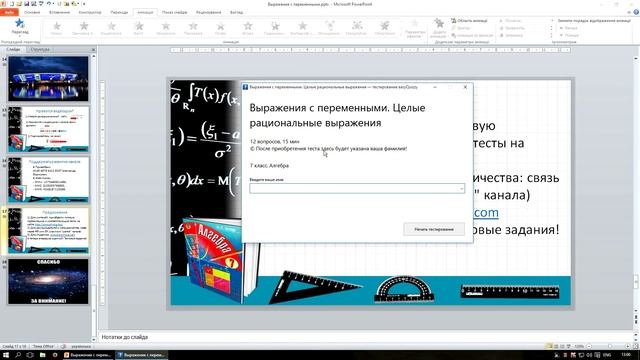Close the easyQuizzy test dialog
This screenshot has width=640, height=360.
[465, 87]
